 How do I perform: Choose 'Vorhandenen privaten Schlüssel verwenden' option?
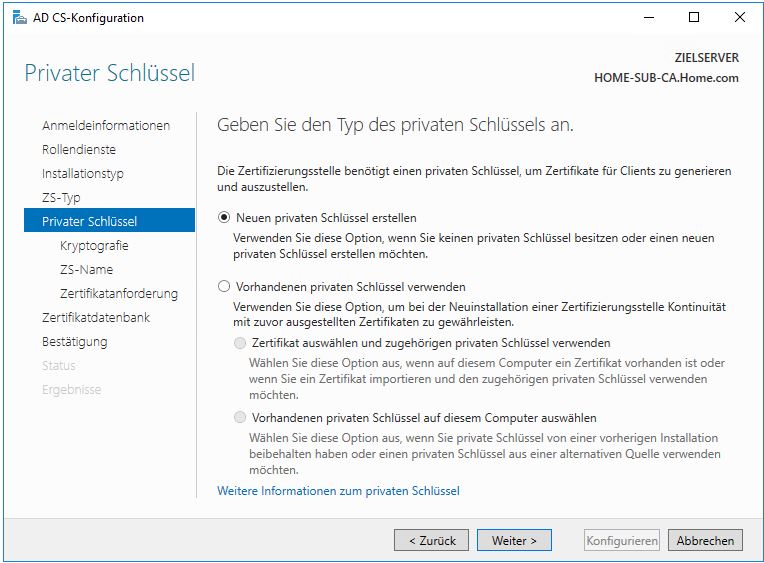coord(224,286)
